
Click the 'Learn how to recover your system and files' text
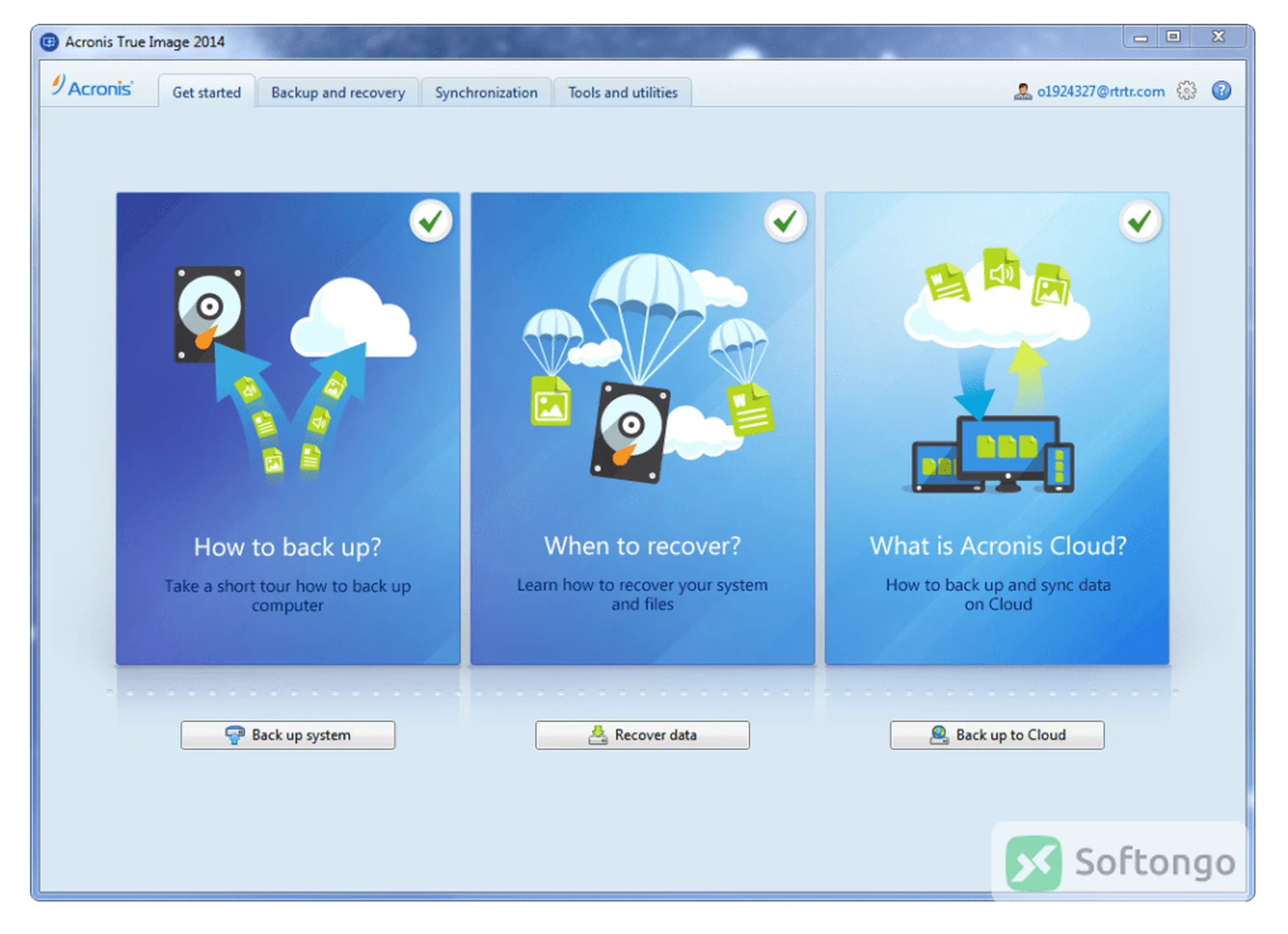(642, 594)
